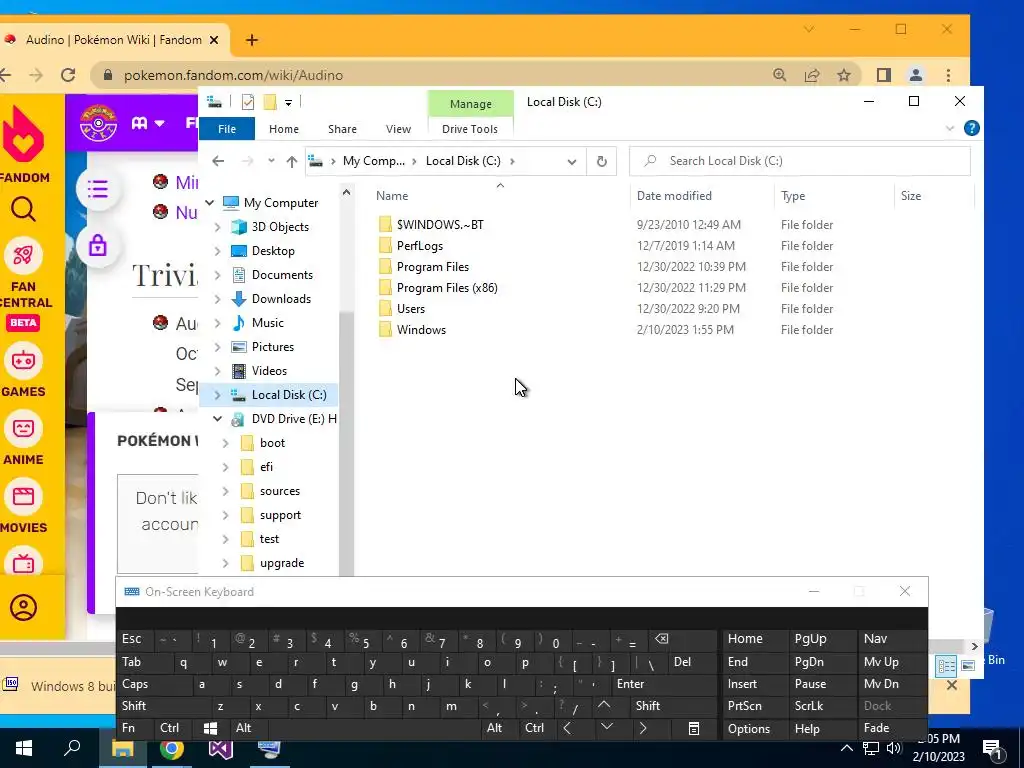The image size is (1024, 768).
Task: Expand the 3D Objects tree node
Action: tap(217, 227)
